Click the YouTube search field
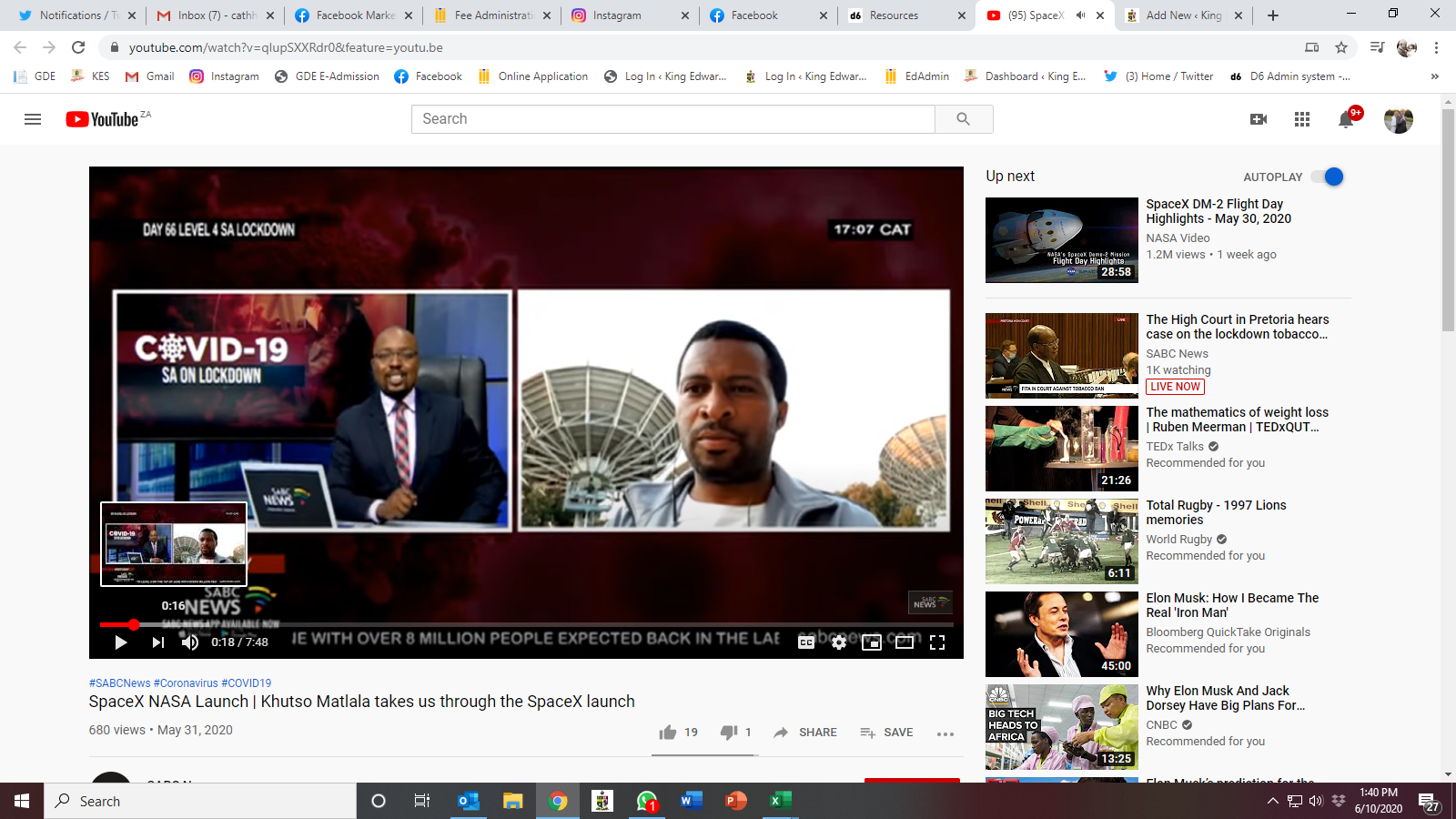 pos(673,119)
